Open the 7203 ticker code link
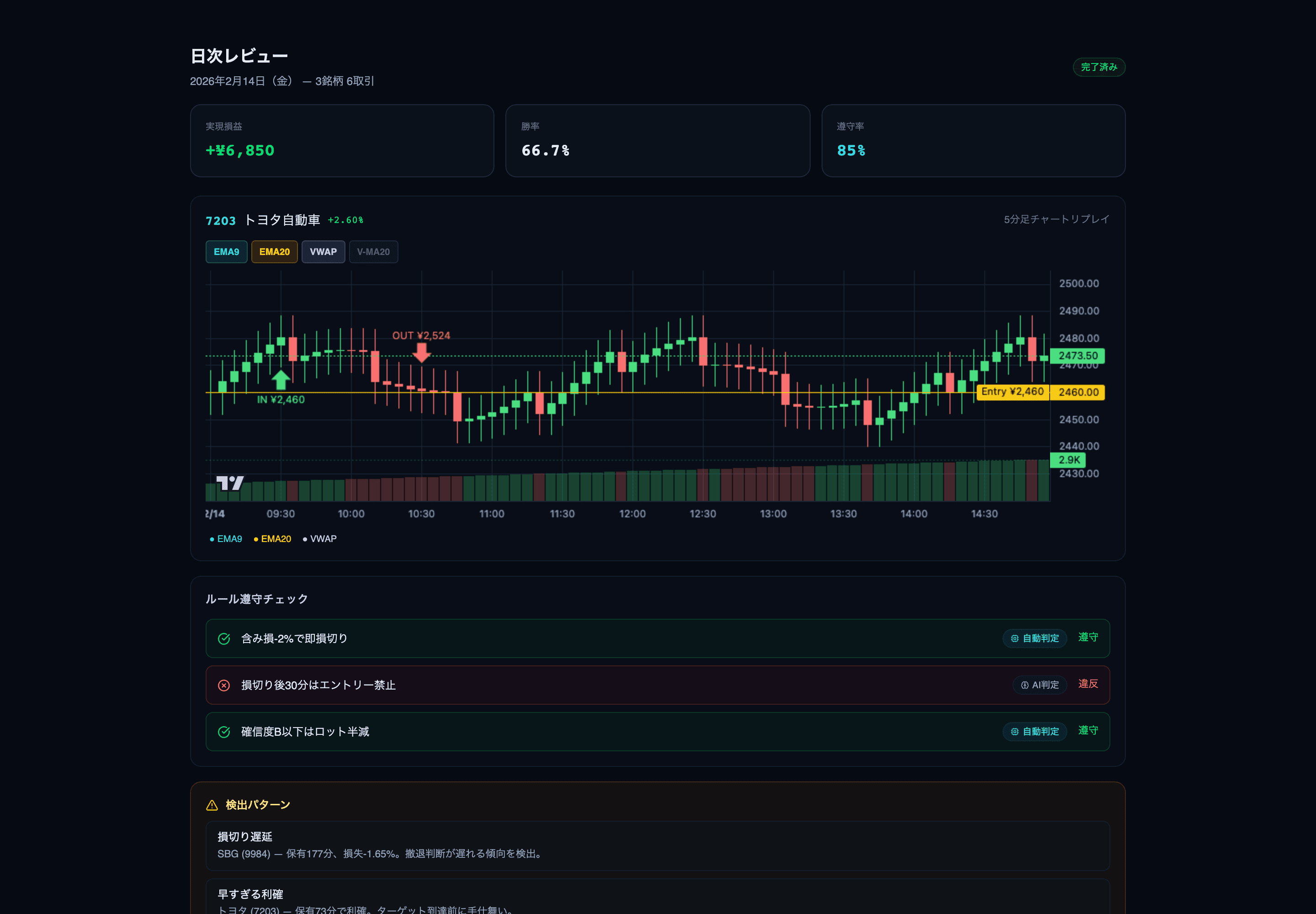 point(221,220)
